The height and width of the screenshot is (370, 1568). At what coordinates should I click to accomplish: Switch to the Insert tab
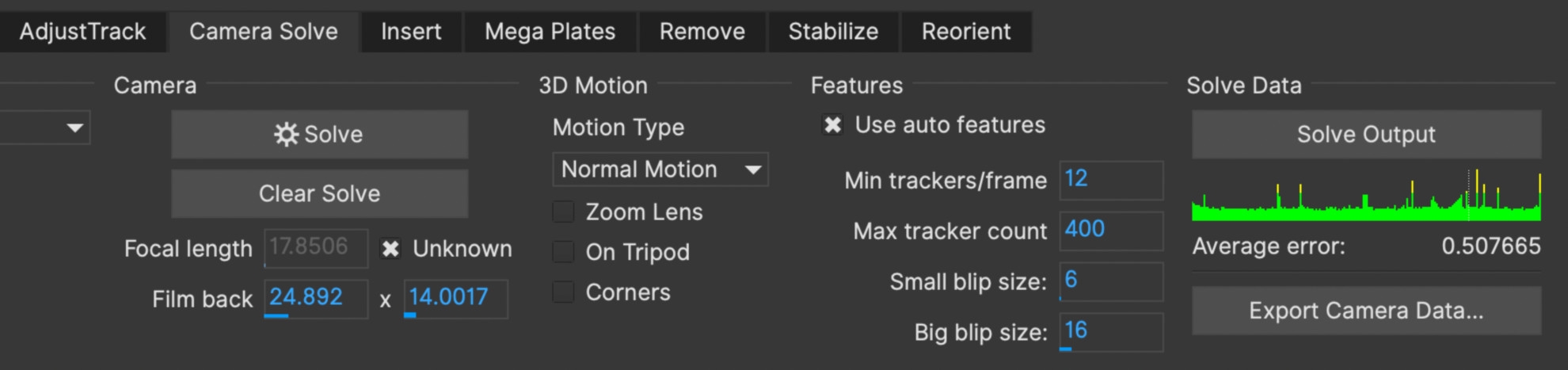tap(411, 32)
